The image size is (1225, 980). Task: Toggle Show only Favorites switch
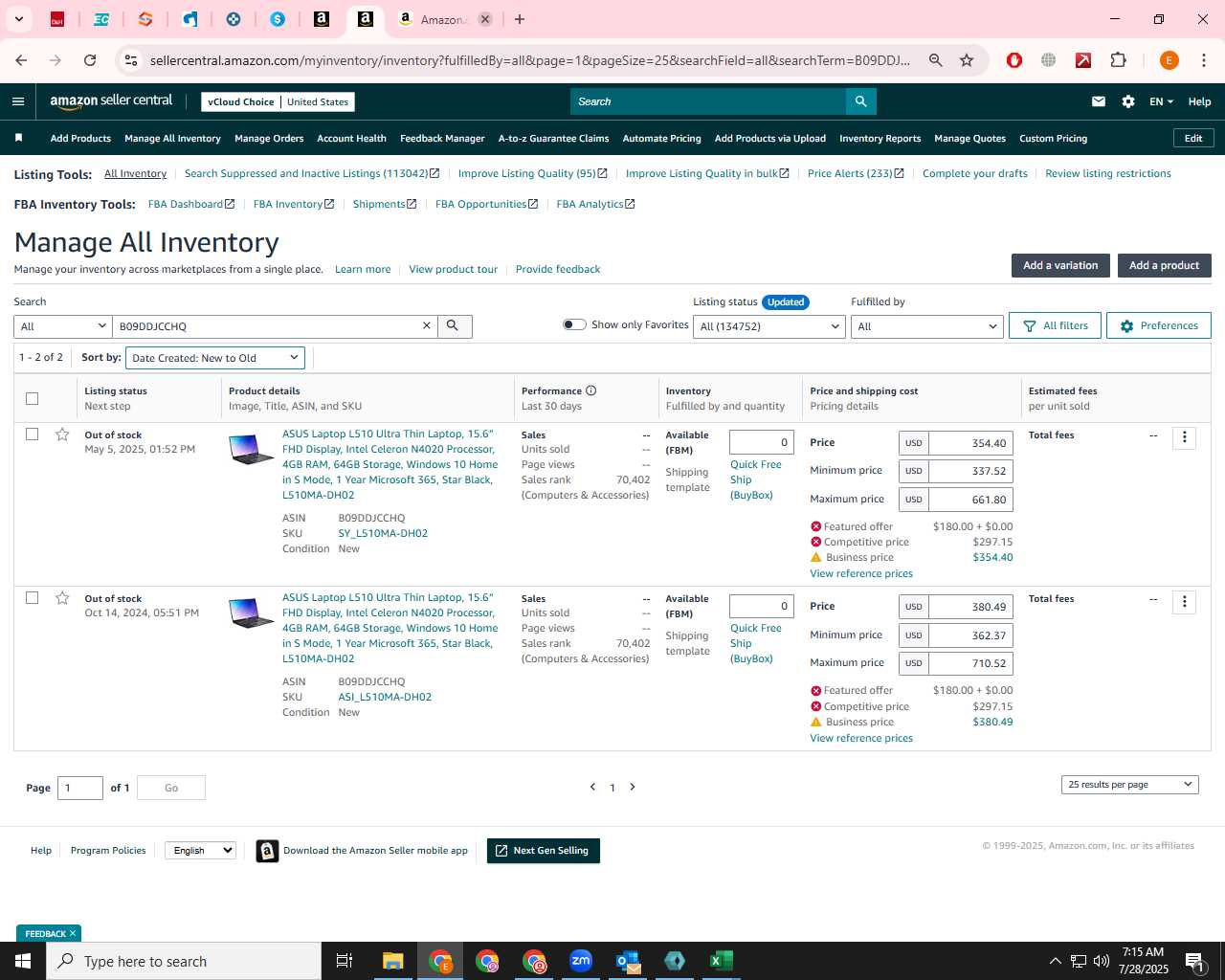(574, 324)
